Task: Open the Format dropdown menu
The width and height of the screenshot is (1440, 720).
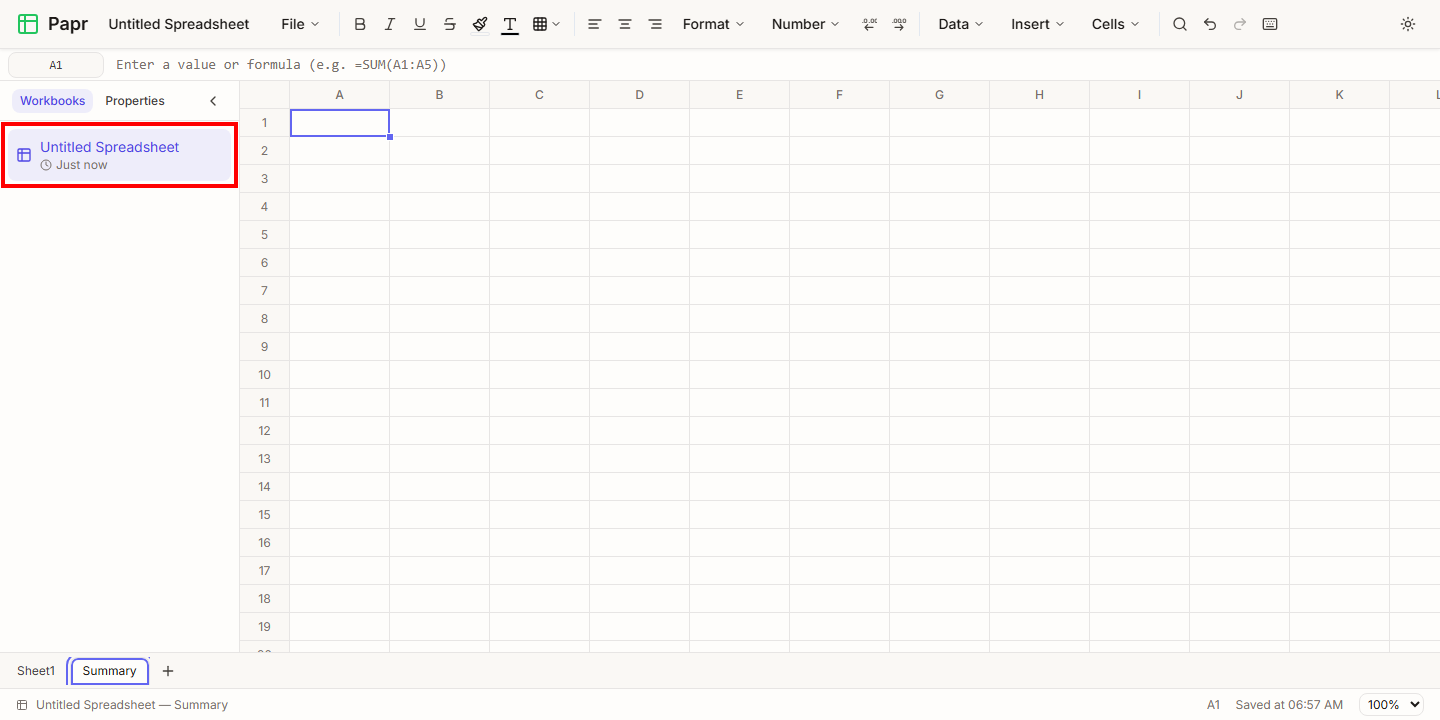Action: (713, 24)
